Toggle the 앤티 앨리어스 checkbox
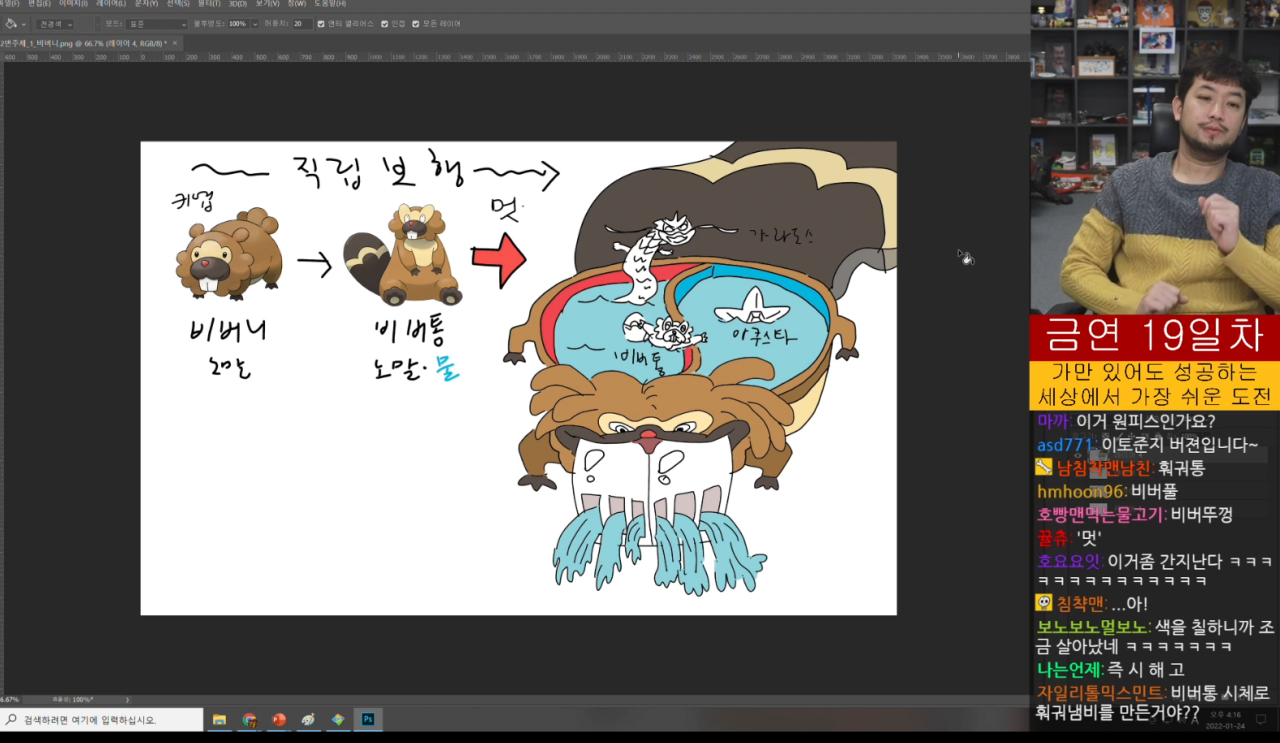The width and height of the screenshot is (1280, 743). coord(321,23)
